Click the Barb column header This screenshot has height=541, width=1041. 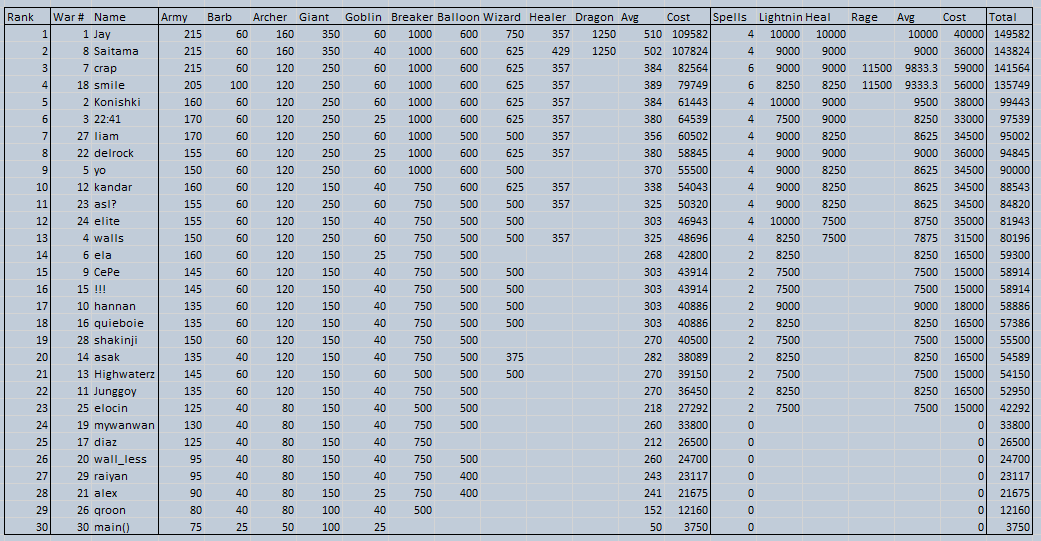click(219, 17)
